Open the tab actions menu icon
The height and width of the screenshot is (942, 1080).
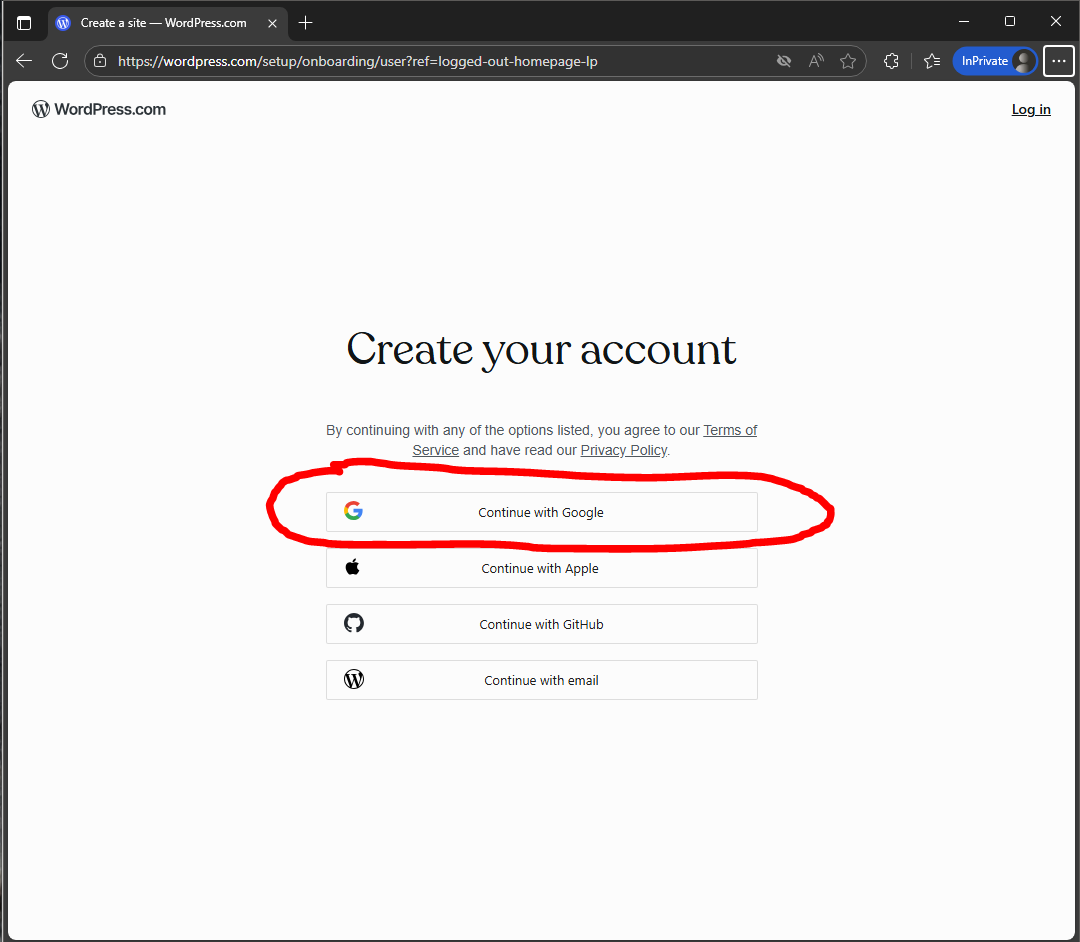(x=24, y=23)
